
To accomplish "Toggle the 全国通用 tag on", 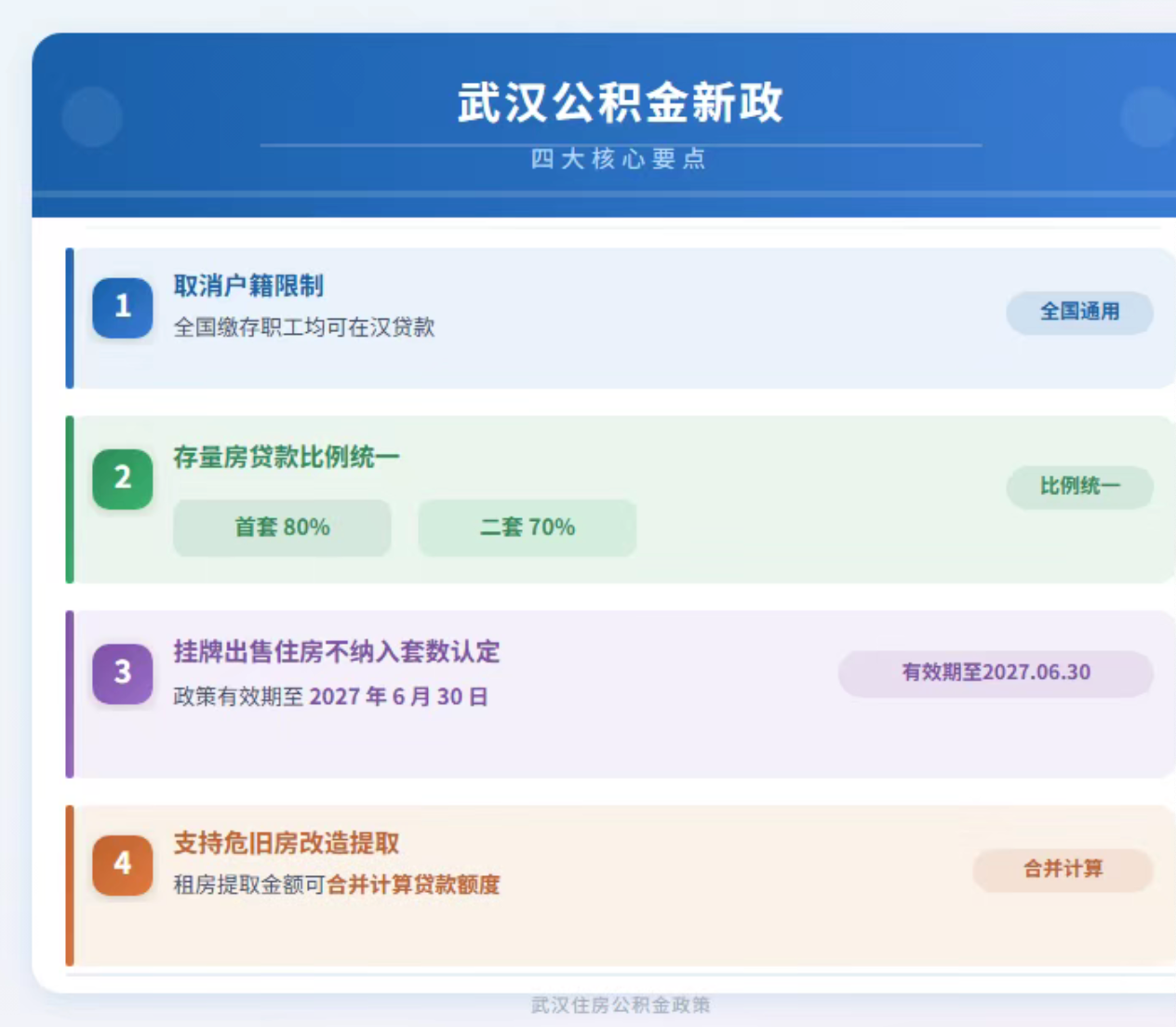I will click(1079, 313).
